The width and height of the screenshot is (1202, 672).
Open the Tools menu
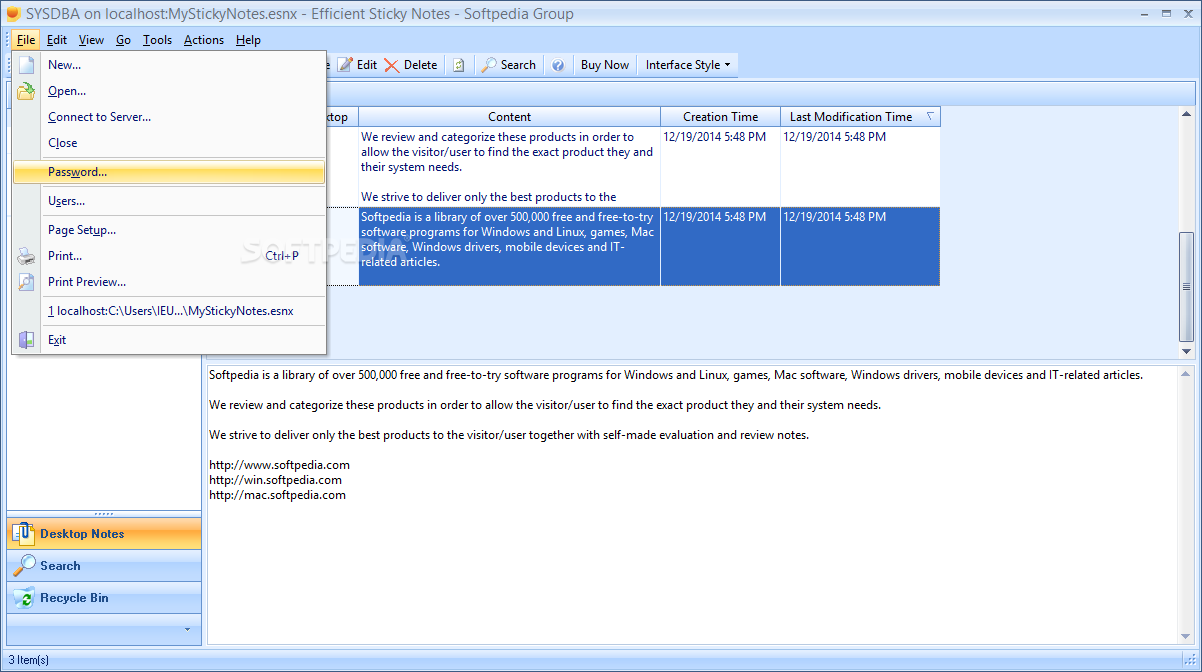click(157, 40)
